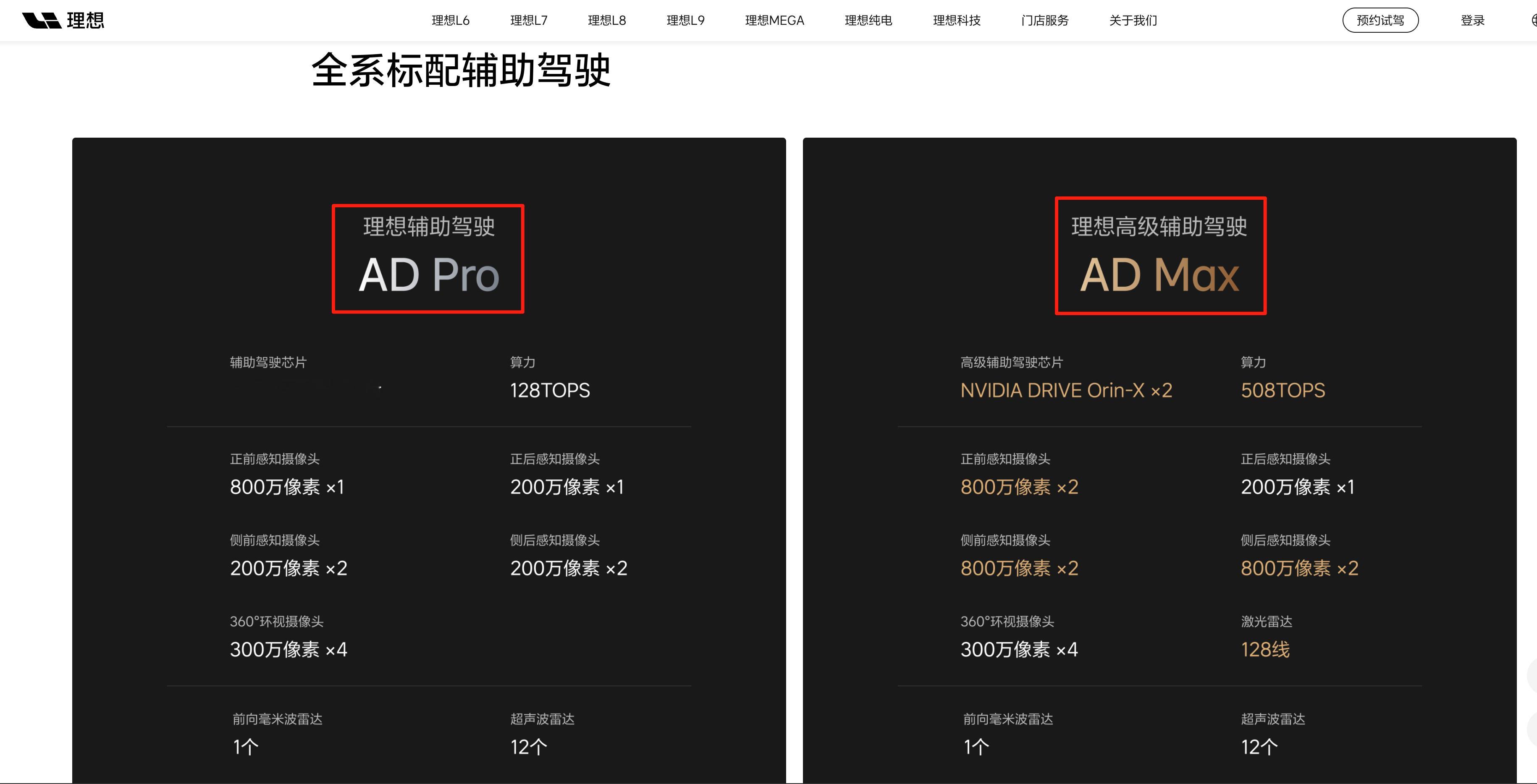Click 300万像素 ×4 in AD Pro card

point(288,649)
